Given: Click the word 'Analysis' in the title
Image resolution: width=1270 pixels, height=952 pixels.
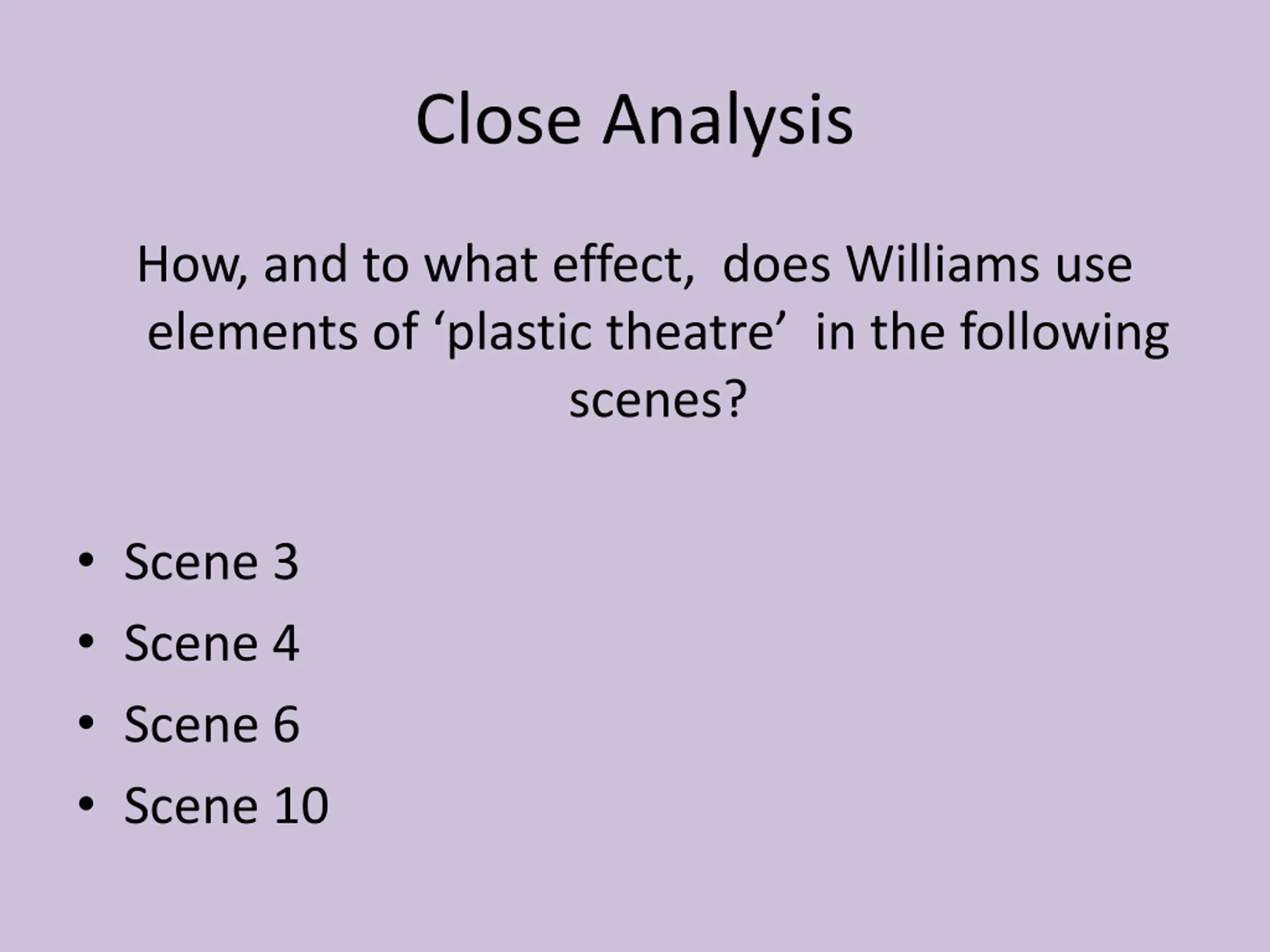Looking at the screenshot, I should point(727,121).
